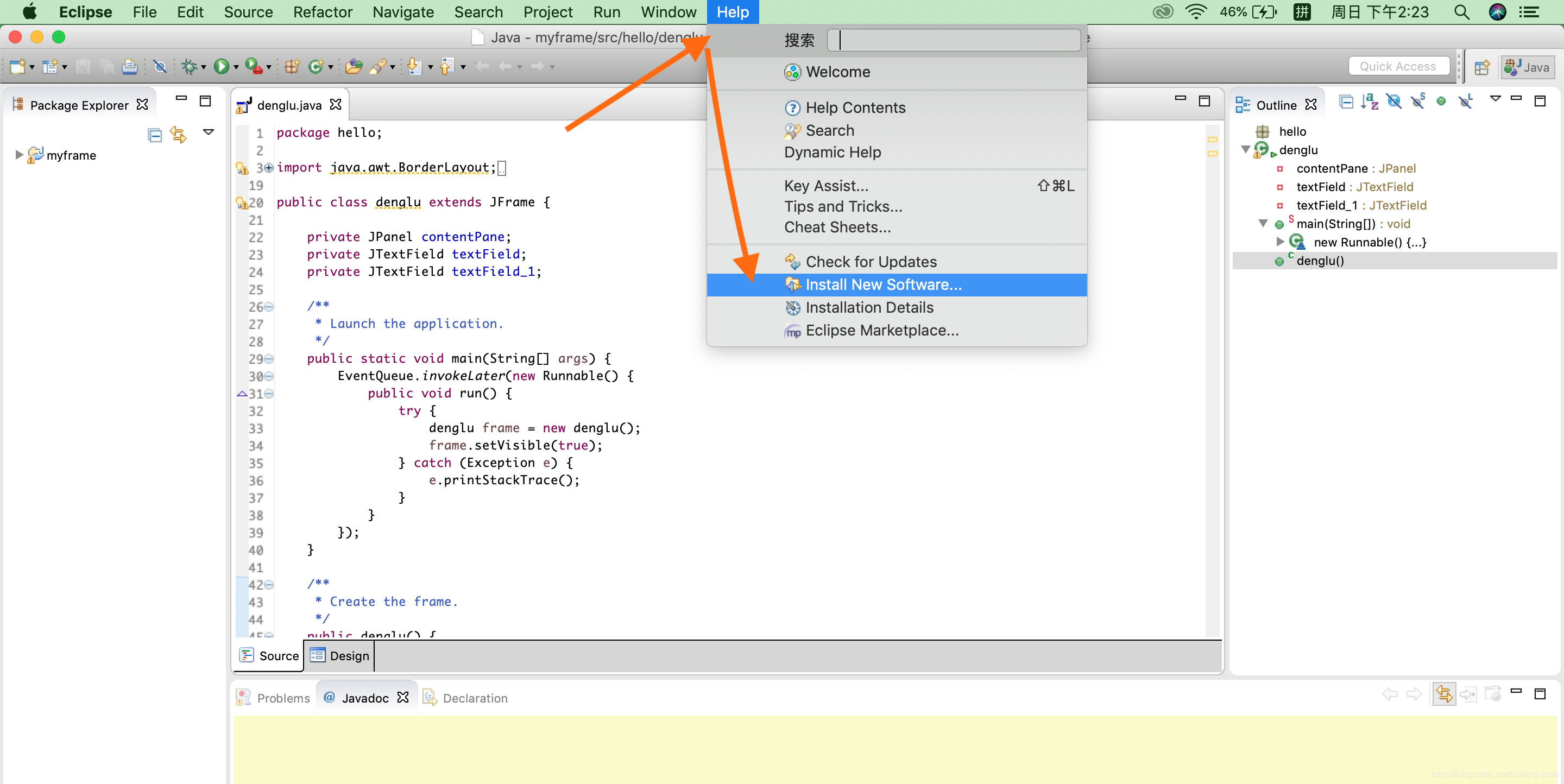Image resolution: width=1564 pixels, height=784 pixels.
Task: Select Installation Details menu item
Action: tap(897, 308)
